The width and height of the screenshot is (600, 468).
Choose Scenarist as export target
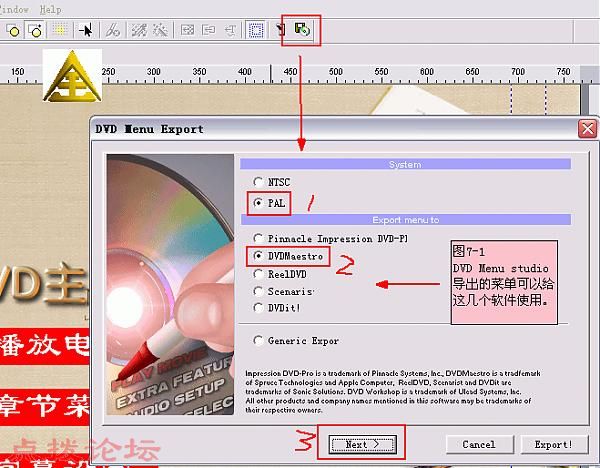tap(284, 291)
